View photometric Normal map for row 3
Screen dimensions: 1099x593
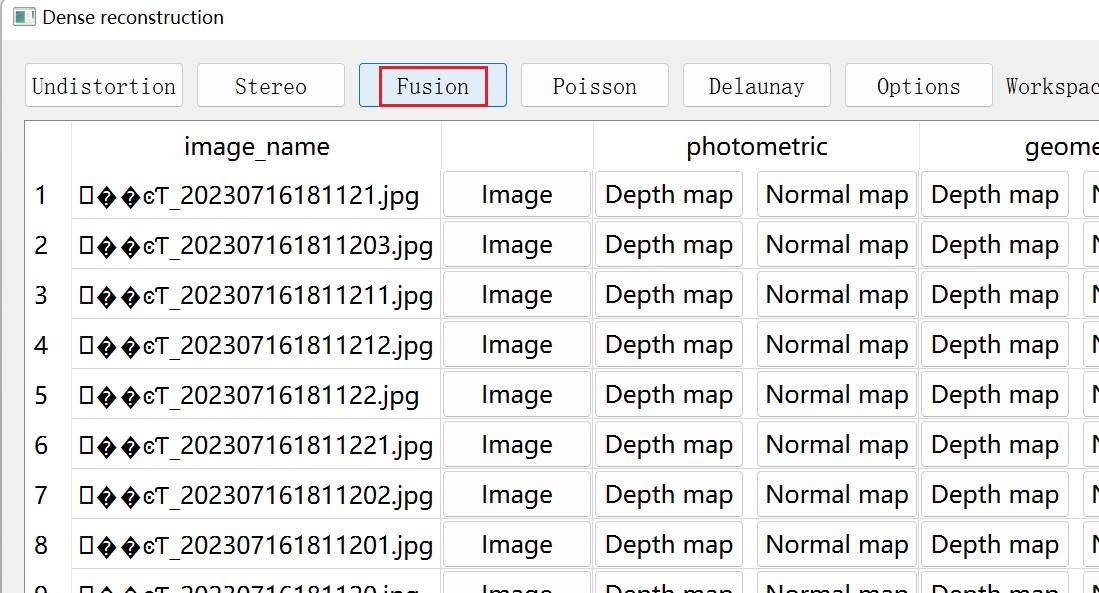837,294
